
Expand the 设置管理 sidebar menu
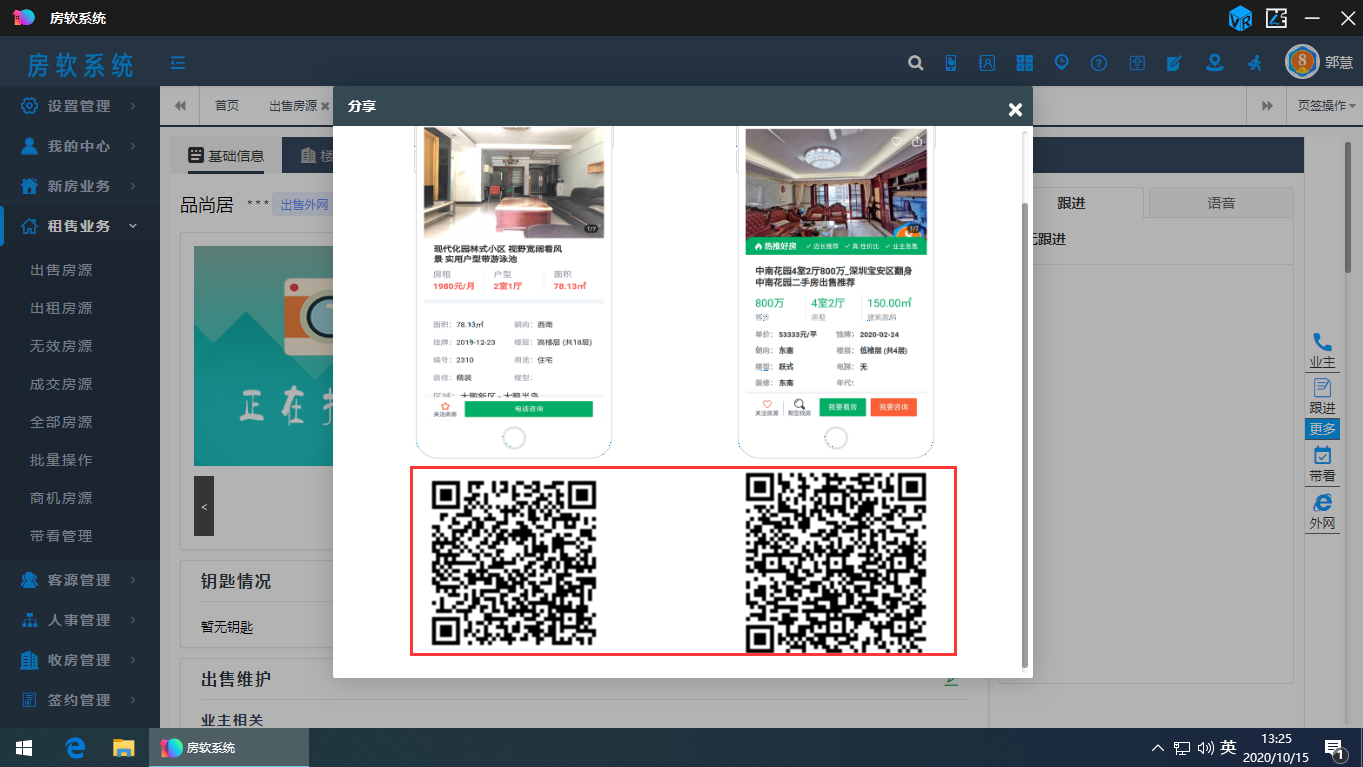pos(80,106)
